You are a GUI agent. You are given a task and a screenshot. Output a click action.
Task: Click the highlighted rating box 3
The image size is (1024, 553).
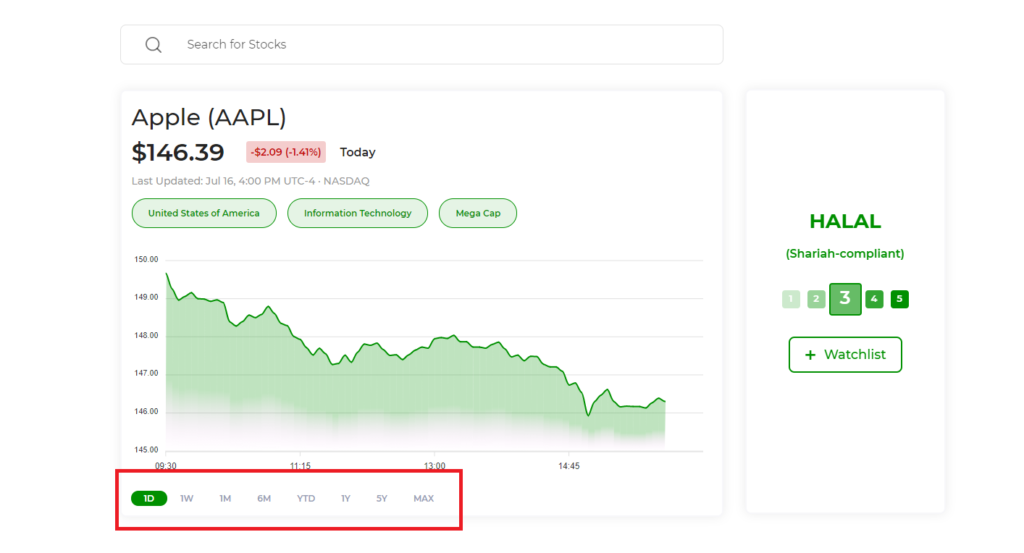click(845, 299)
